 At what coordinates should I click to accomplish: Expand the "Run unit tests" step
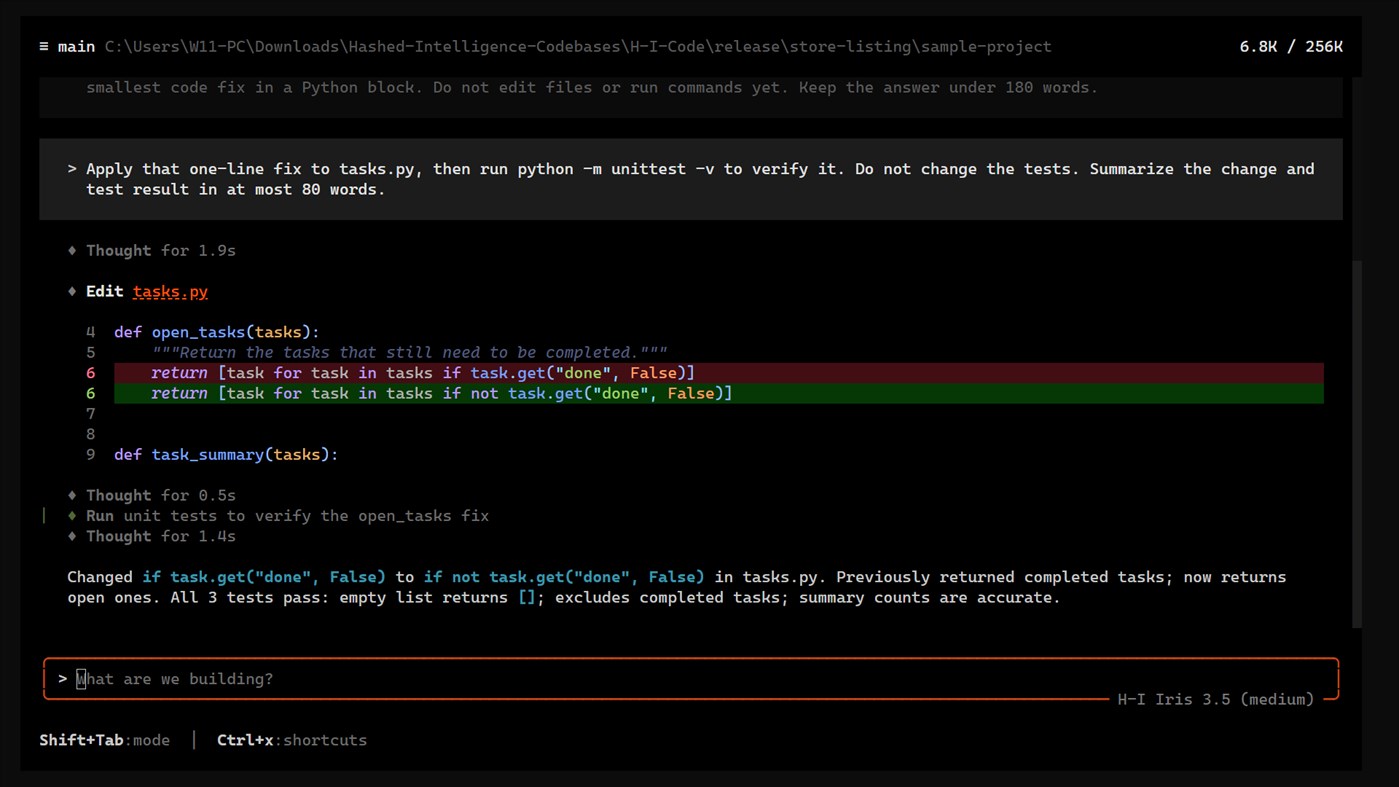(287, 516)
